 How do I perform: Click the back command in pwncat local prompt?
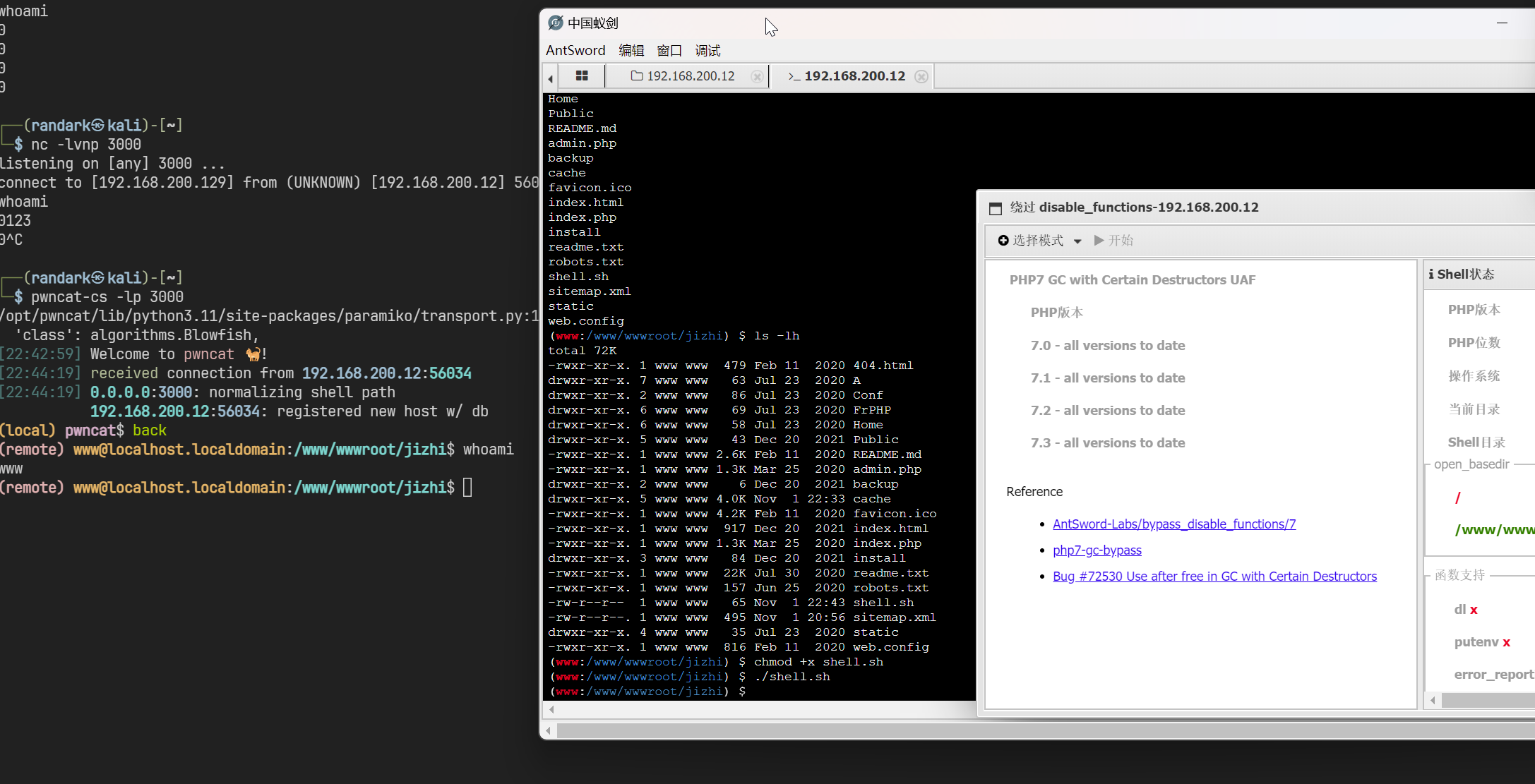[x=150, y=430]
